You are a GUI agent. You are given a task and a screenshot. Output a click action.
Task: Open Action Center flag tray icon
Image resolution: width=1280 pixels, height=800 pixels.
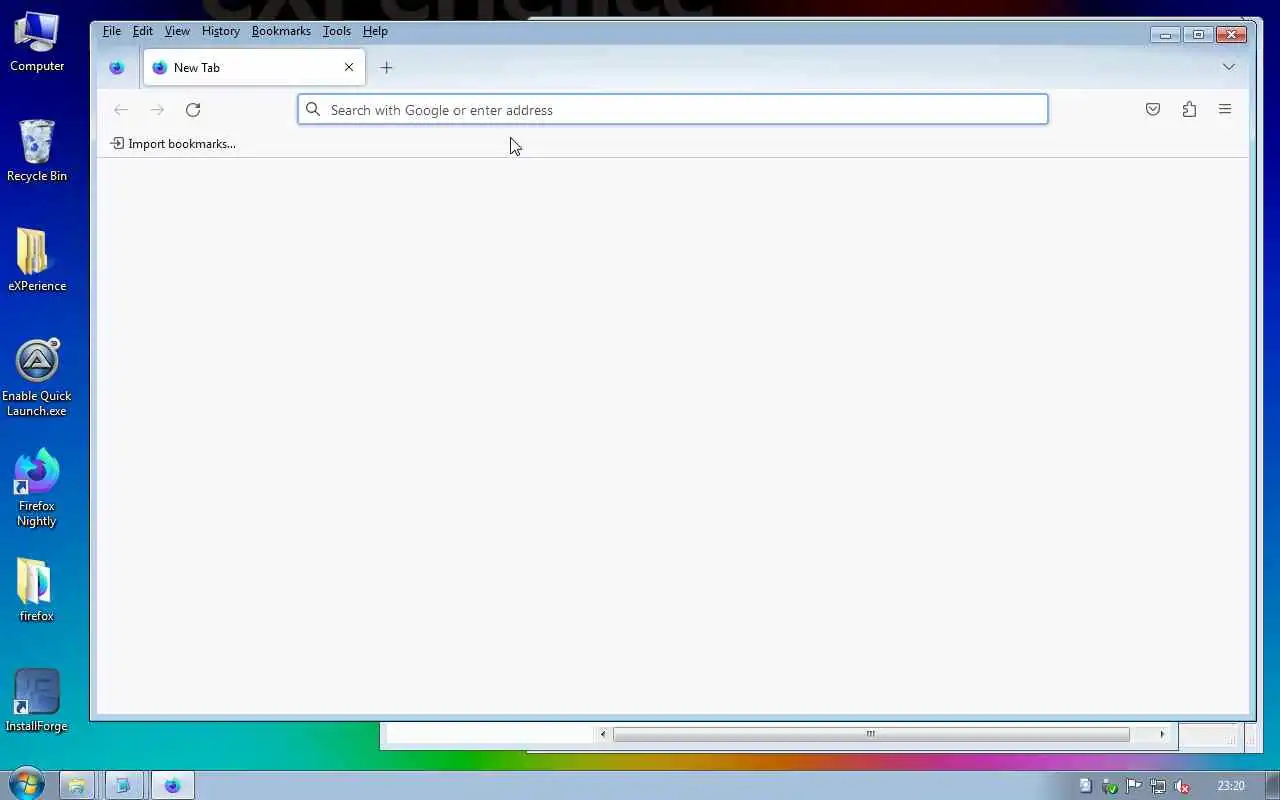1134,786
